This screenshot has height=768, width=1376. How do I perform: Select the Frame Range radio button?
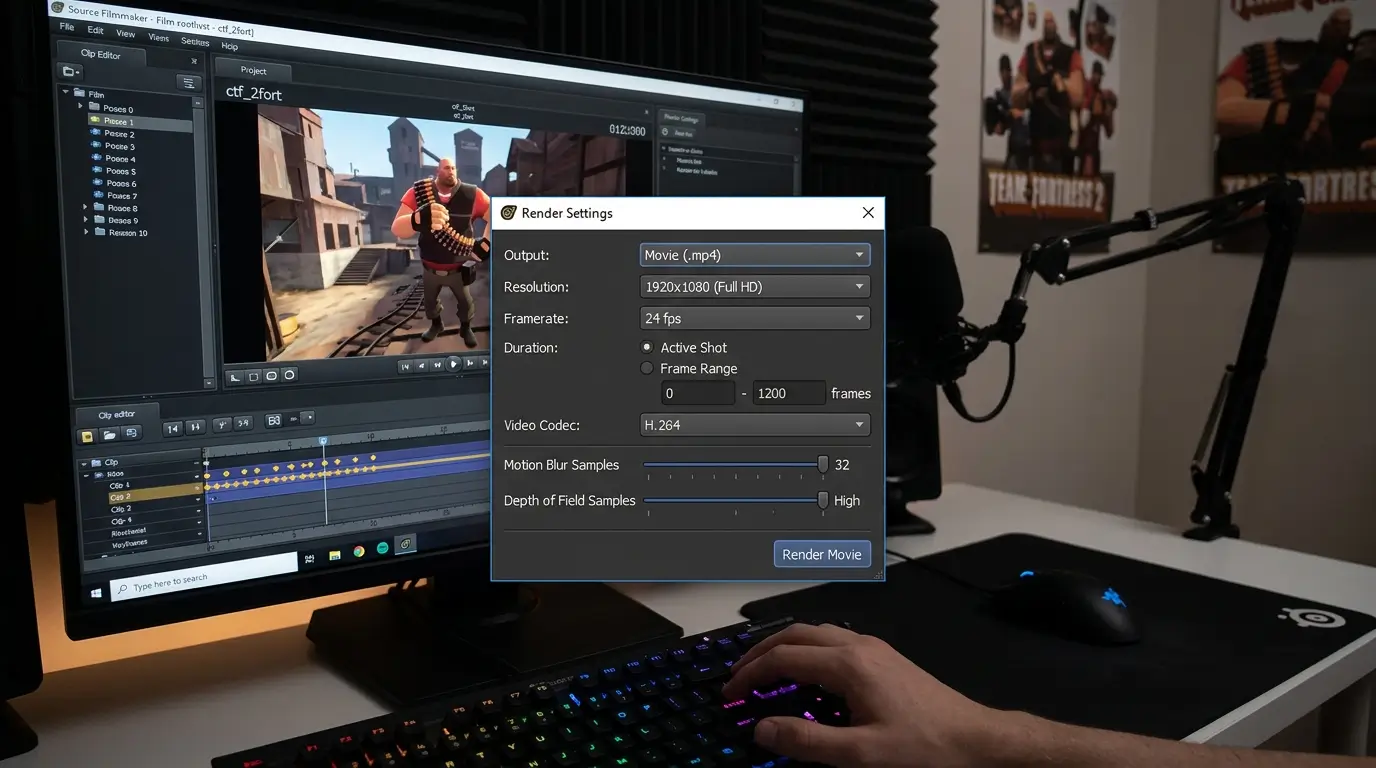point(647,368)
